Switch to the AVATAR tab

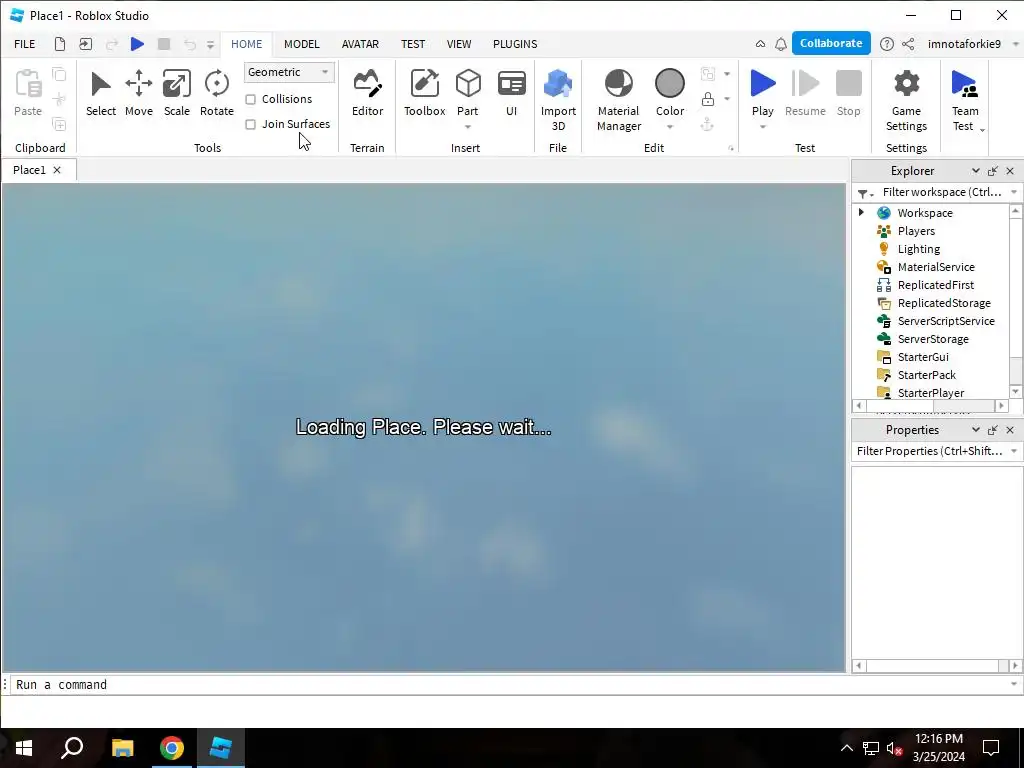pos(360,44)
